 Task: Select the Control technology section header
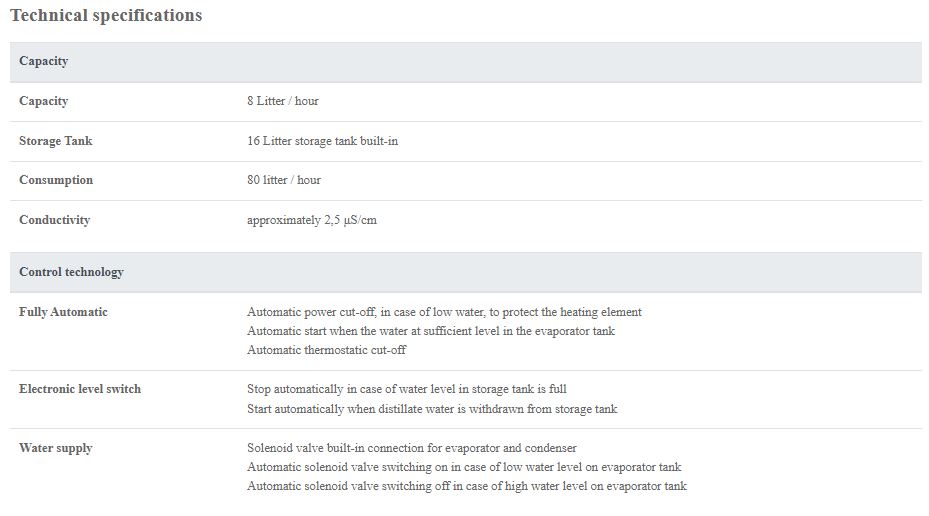[x=466, y=272]
